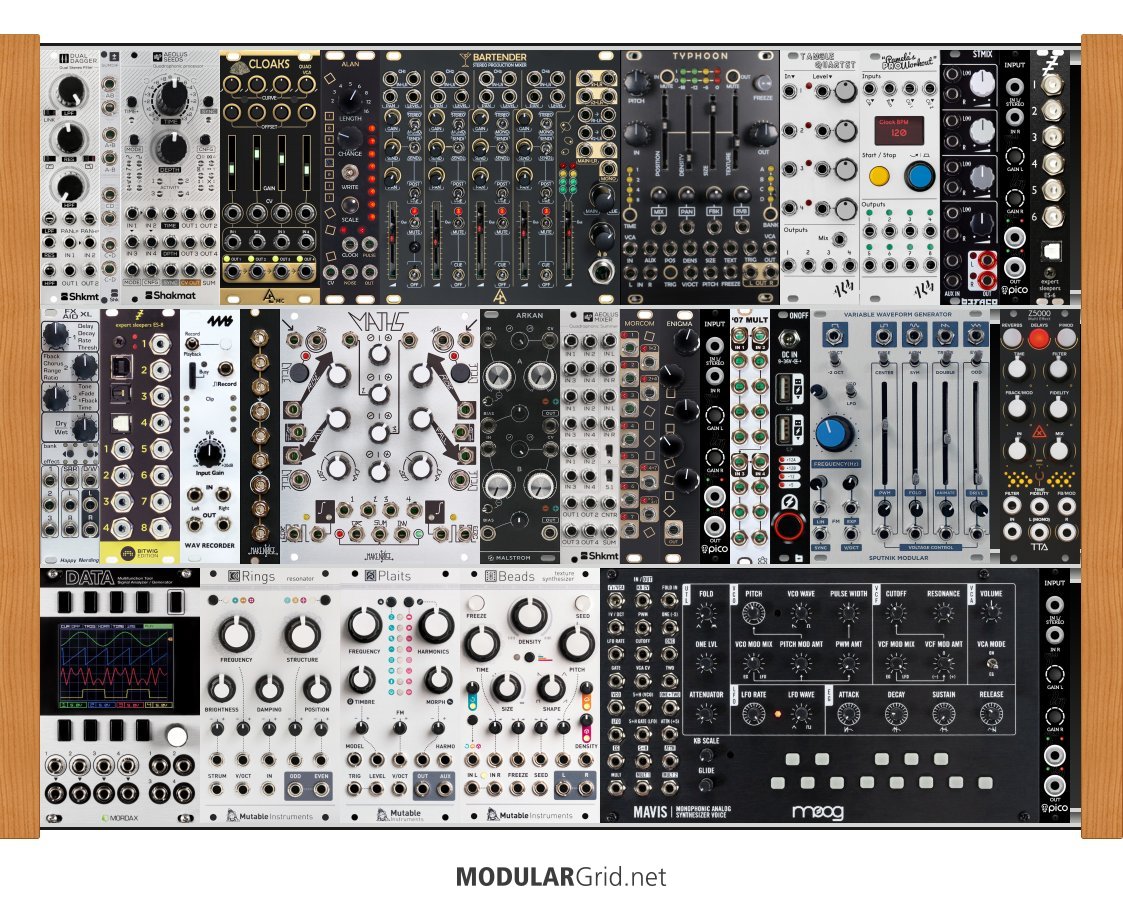
Task: Click the HARMONICS knob on Plaits
Action: click(435, 625)
